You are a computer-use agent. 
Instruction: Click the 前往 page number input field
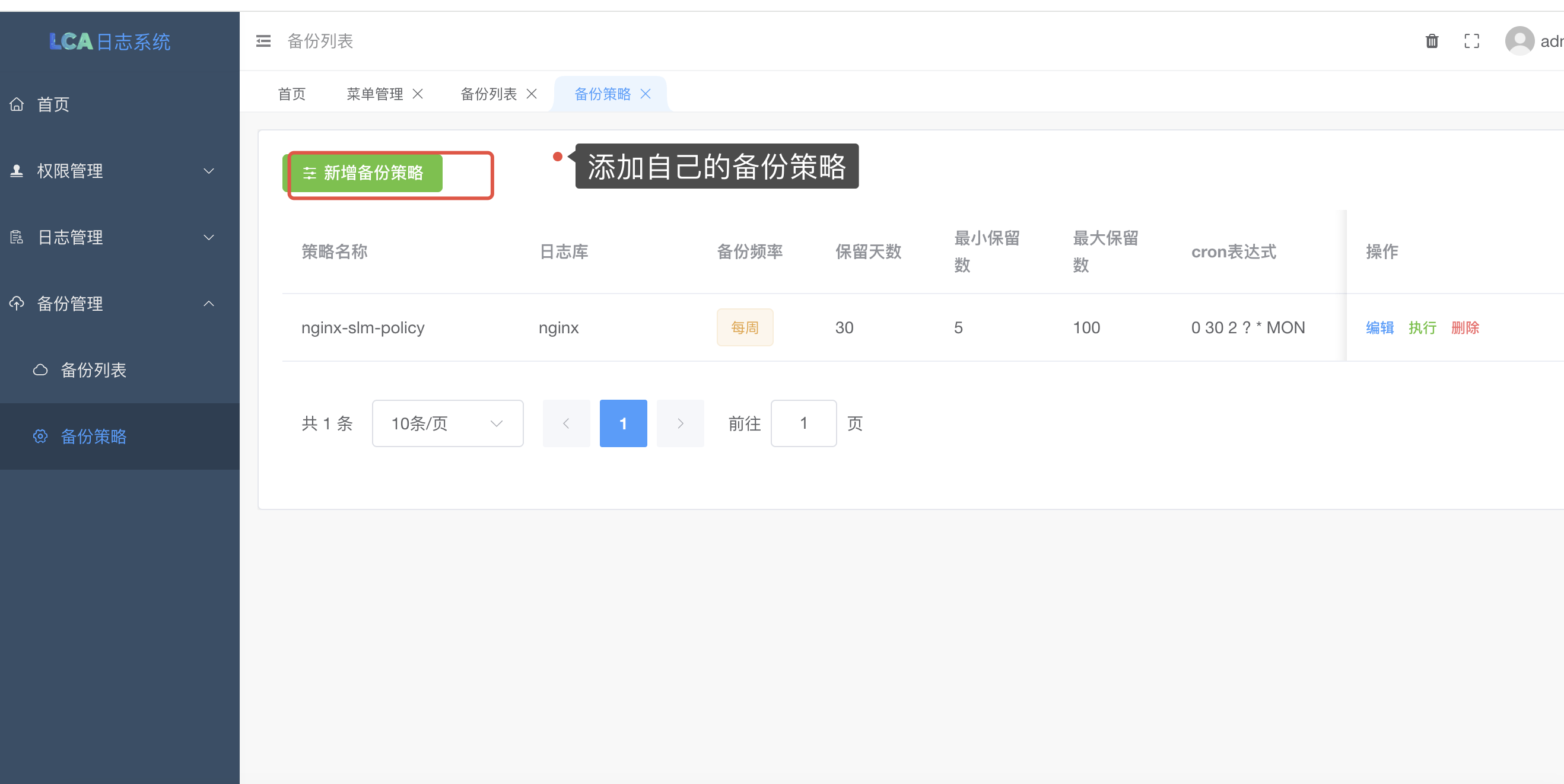coord(803,423)
